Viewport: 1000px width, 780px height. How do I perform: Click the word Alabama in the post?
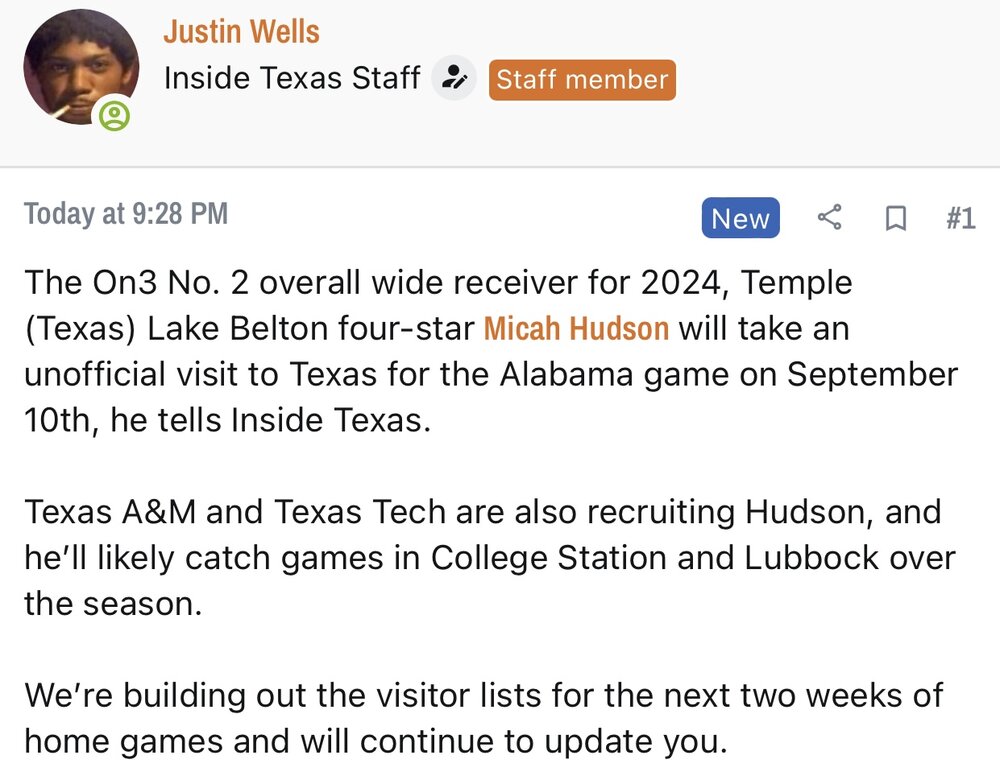586,374
